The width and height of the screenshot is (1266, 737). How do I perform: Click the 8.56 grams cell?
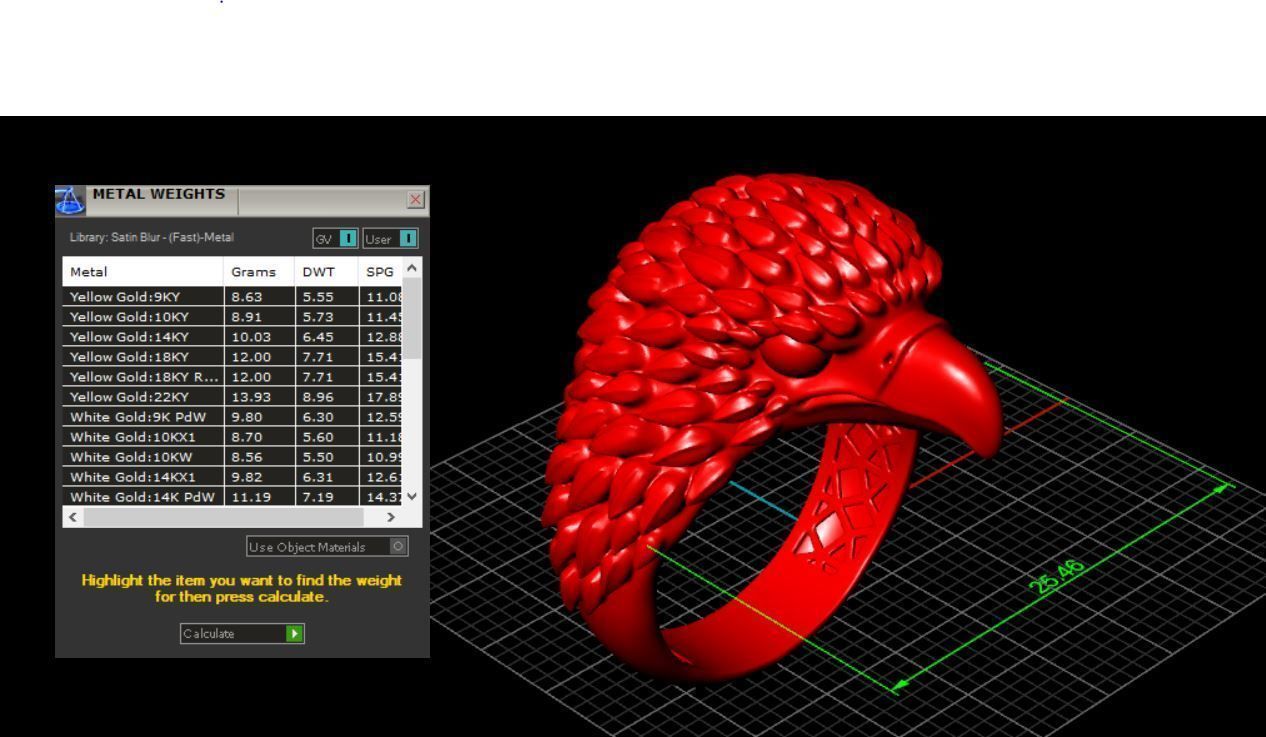[x=259, y=457]
